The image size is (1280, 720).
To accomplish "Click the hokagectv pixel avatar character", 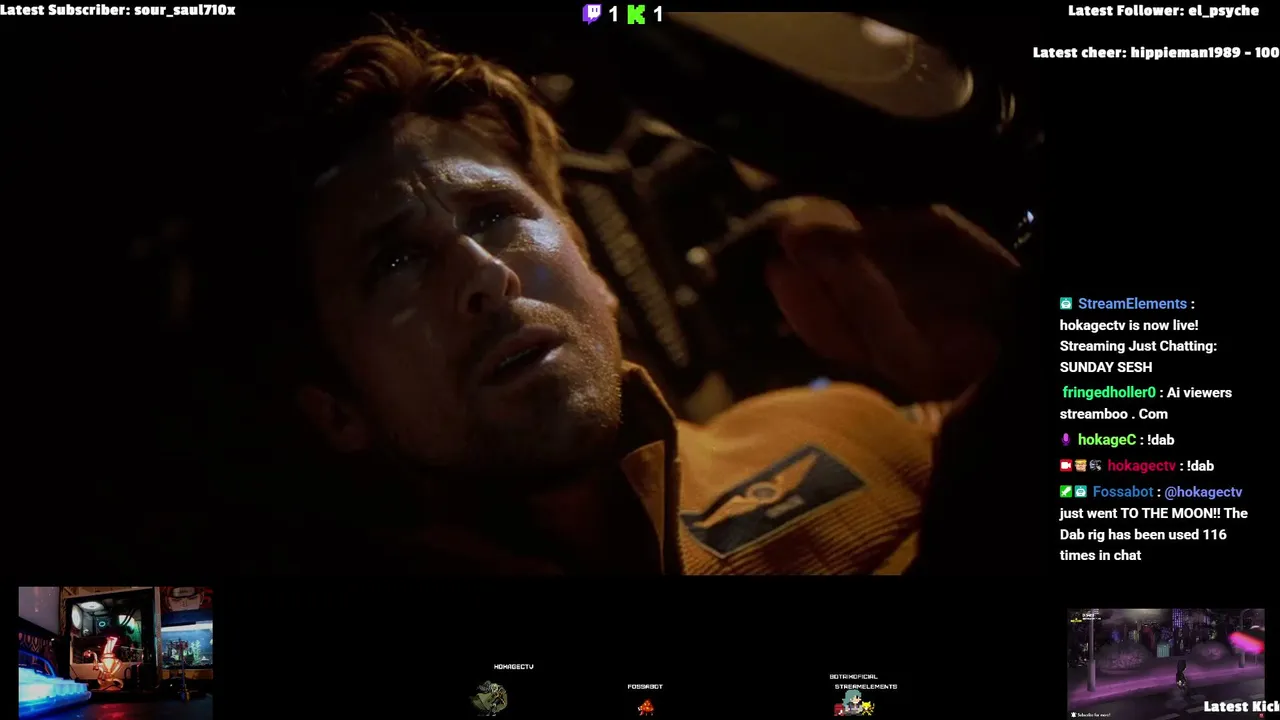I will (490, 697).
